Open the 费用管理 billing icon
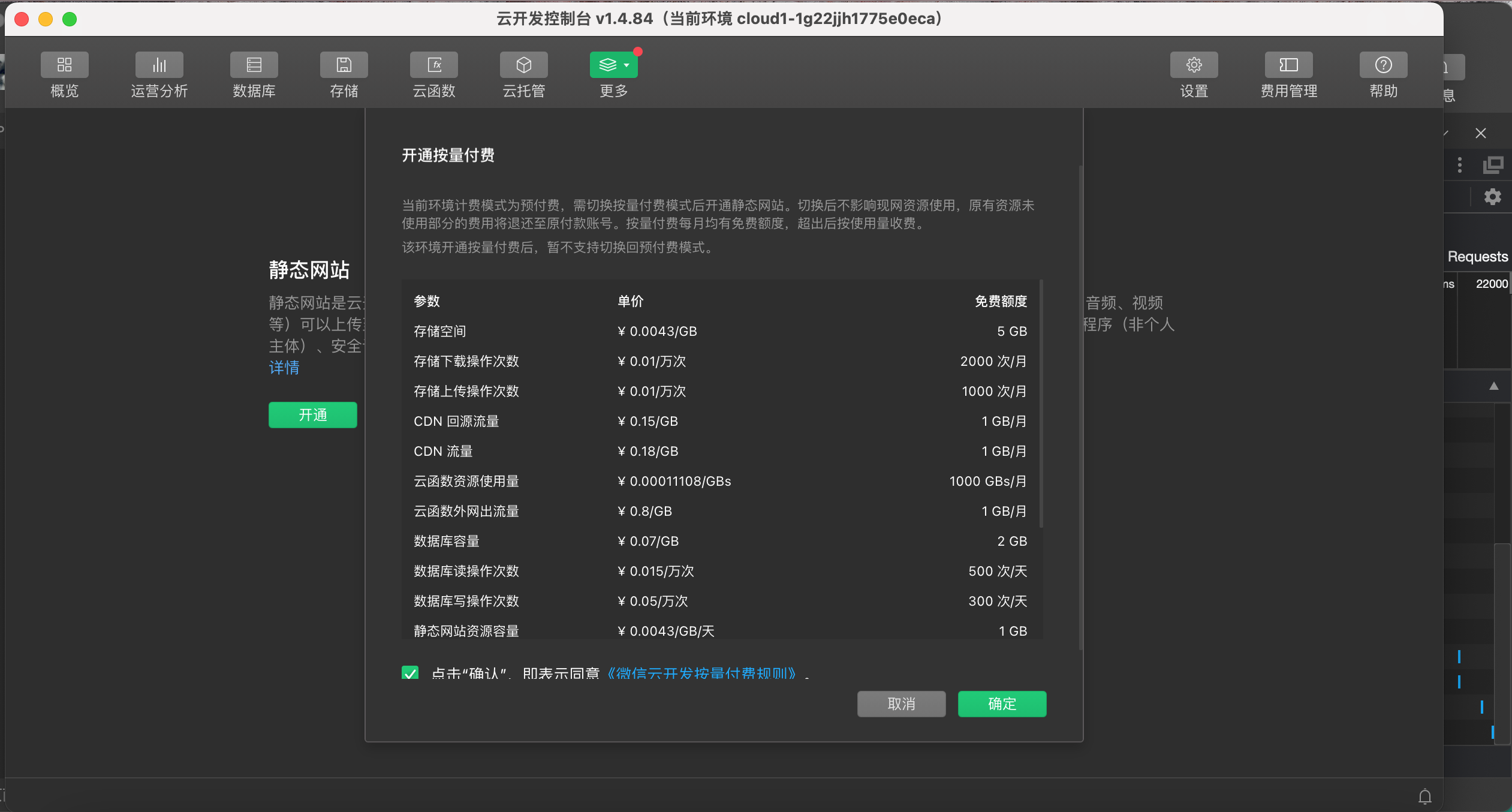The height and width of the screenshot is (812, 1512). point(1288,65)
